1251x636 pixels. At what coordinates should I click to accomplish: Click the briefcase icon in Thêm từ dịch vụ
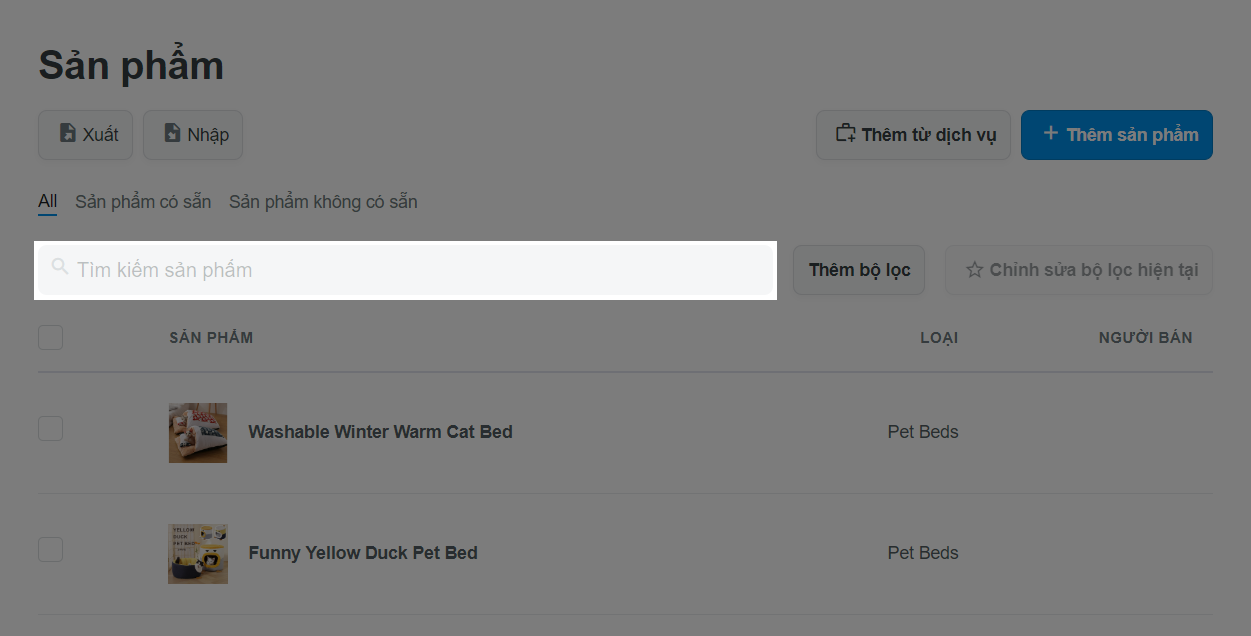[846, 134]
